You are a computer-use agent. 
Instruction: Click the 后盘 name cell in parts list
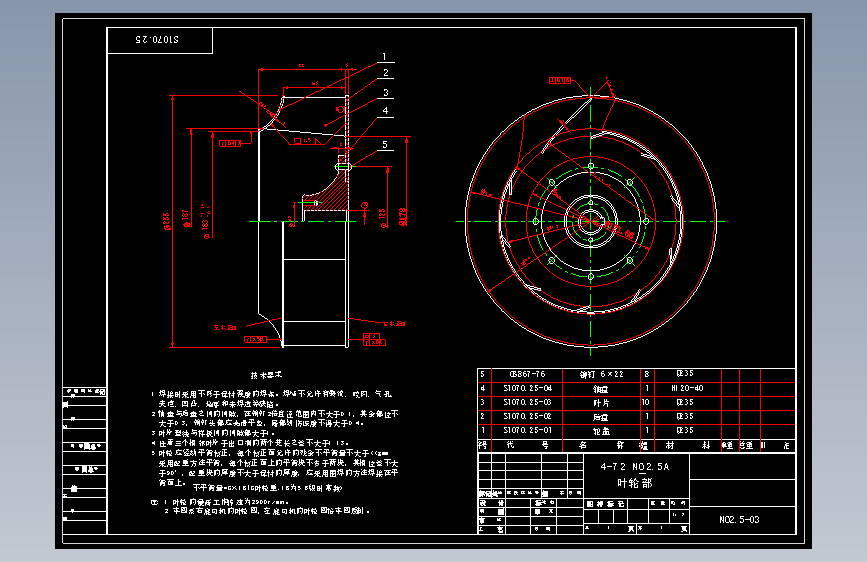[x=601, y=417]
